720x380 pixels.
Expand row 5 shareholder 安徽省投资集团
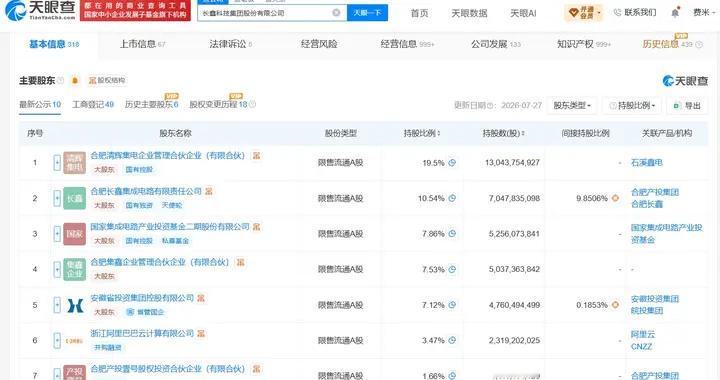[x=57, y=305]
